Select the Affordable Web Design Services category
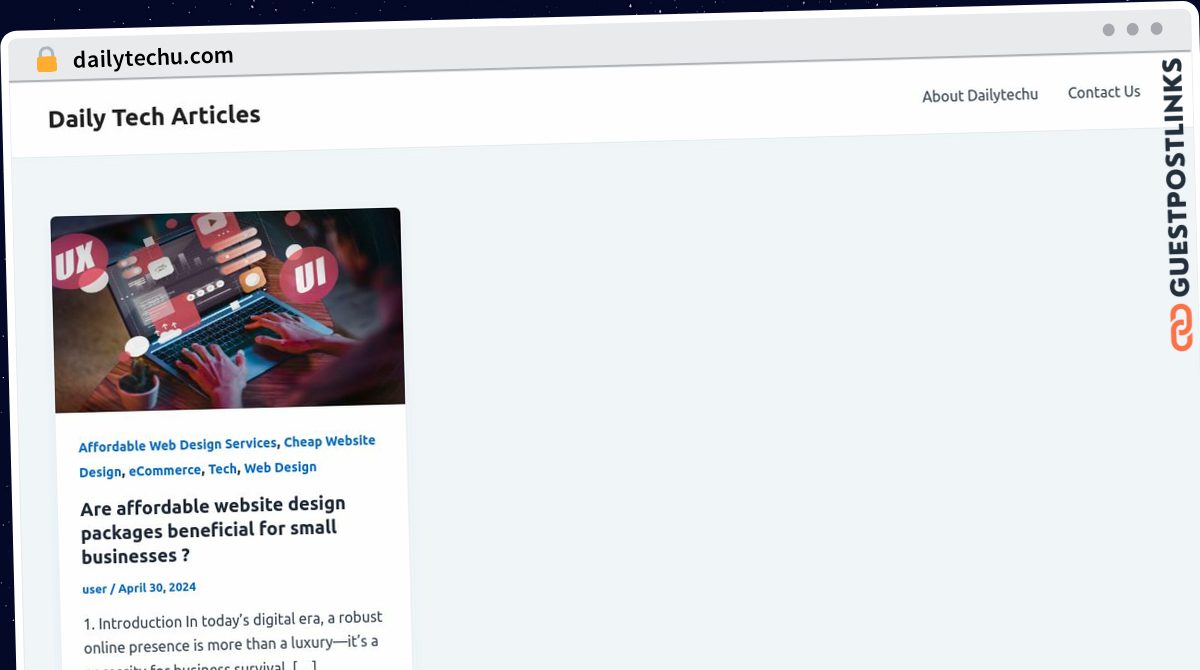The image size is (1200, 670). click(177, 445)
